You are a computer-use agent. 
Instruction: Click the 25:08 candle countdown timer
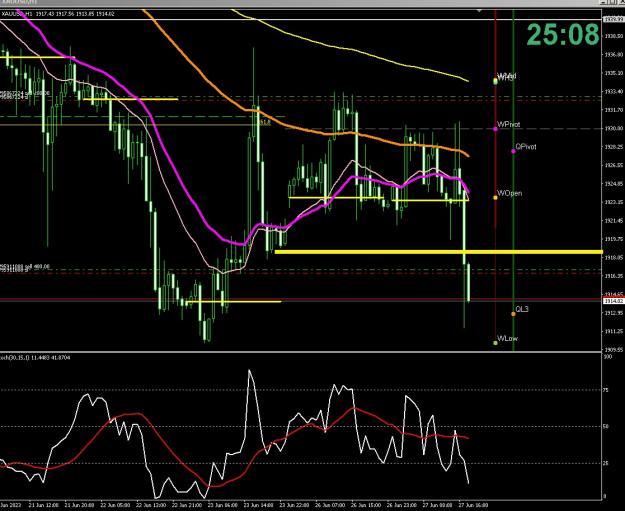tap(563, 35)
